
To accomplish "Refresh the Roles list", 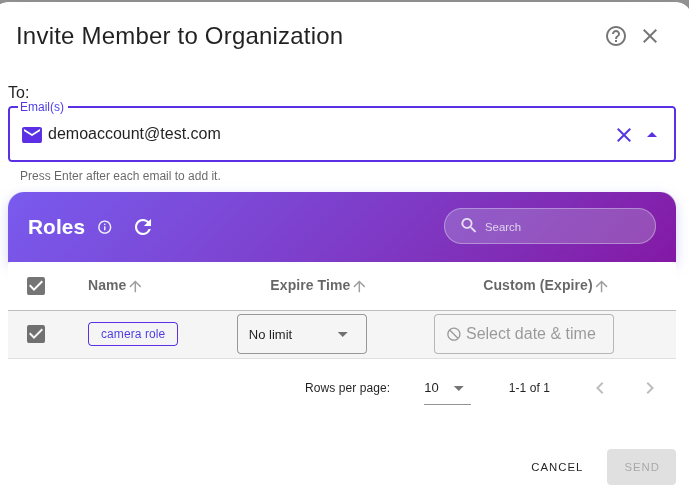I will coord(143,227).
